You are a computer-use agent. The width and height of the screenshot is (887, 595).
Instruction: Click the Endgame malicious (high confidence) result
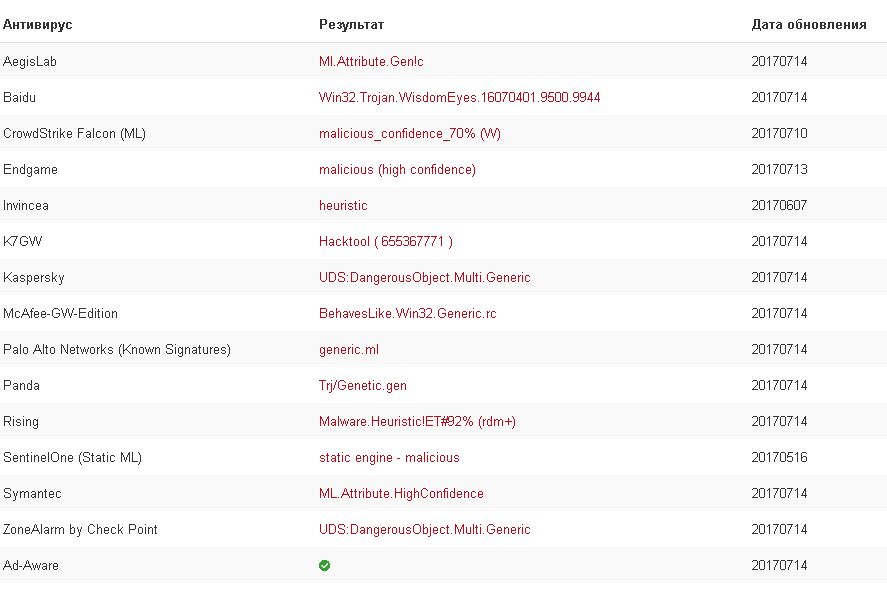click(397, 170)
